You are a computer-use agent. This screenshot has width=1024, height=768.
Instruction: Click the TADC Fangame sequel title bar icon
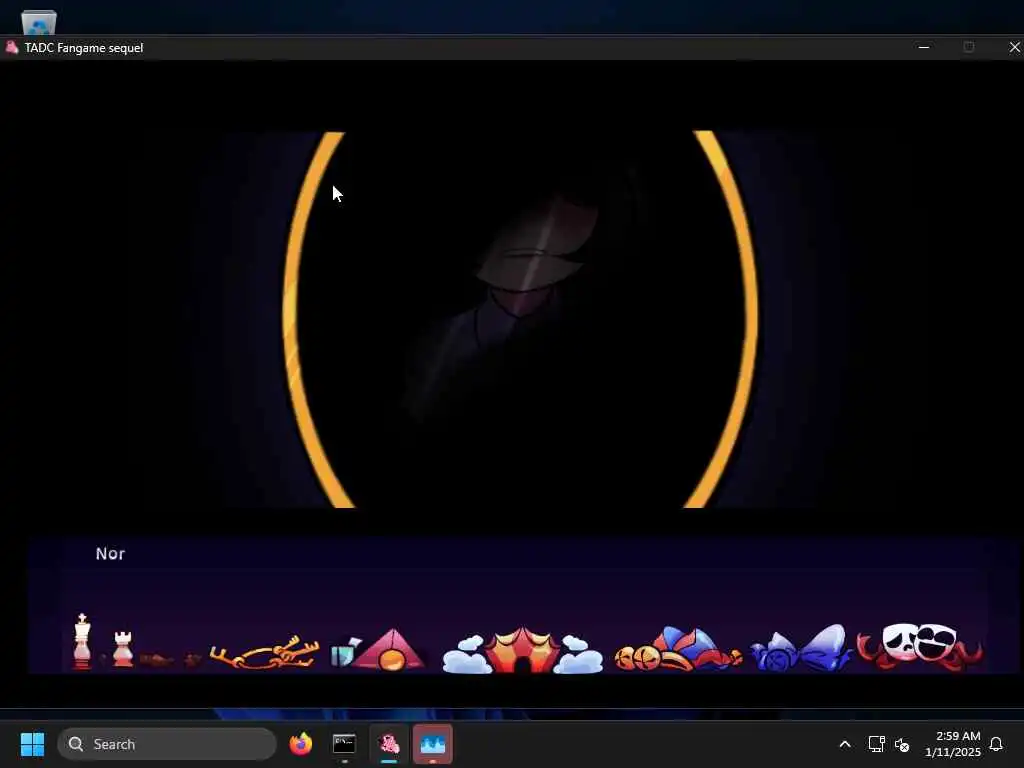[x=11, y=48]
